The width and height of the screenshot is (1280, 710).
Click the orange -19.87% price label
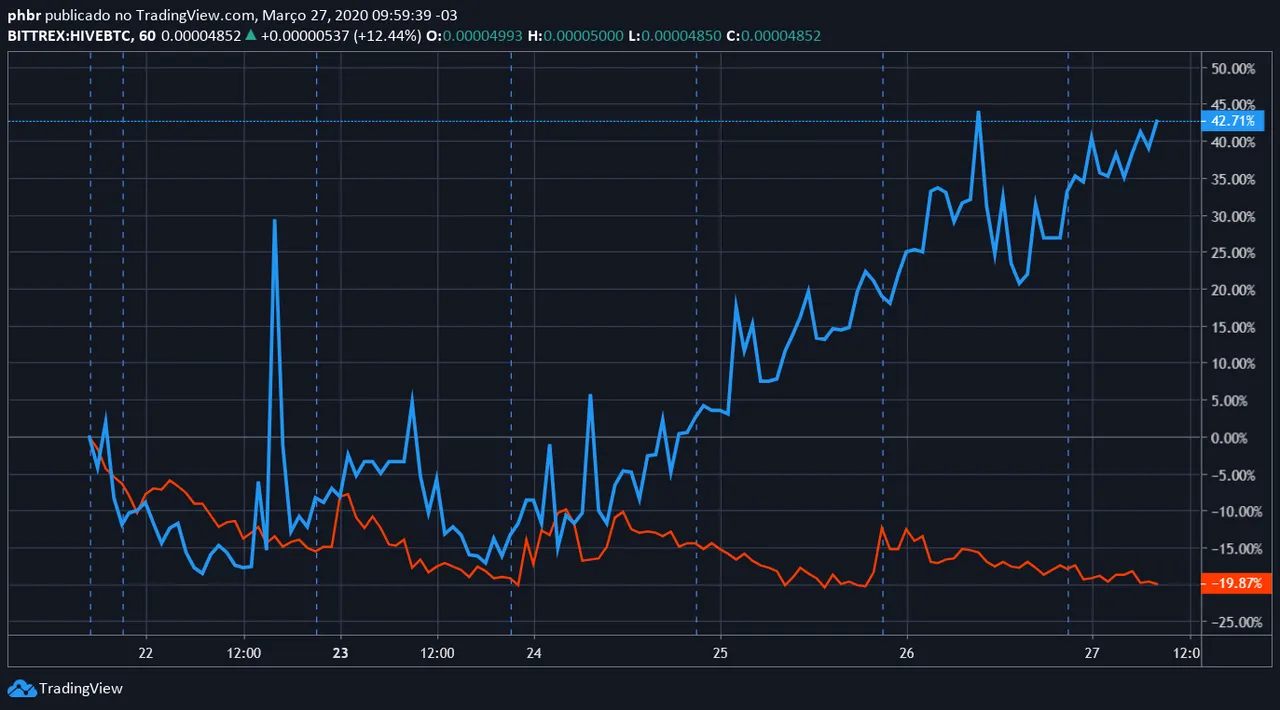click(x=1237, y=583)
